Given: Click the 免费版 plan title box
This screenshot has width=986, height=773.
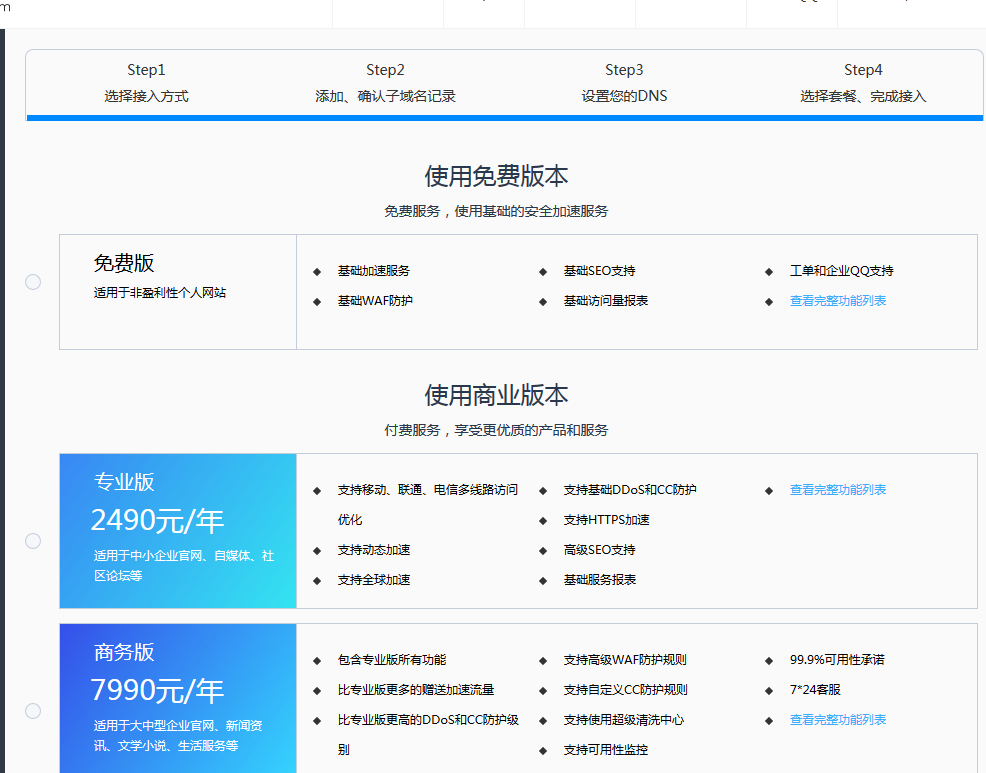Looking at the screenshot, I should tap(178, 292).
